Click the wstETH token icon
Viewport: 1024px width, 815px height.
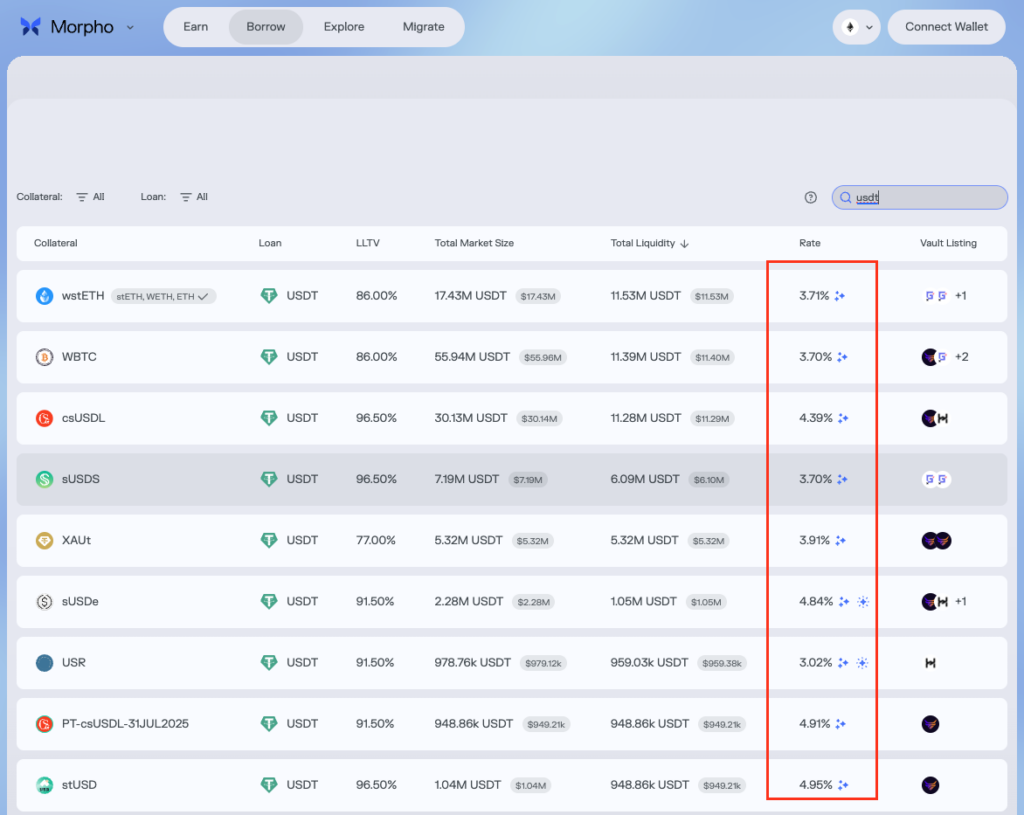44,296
